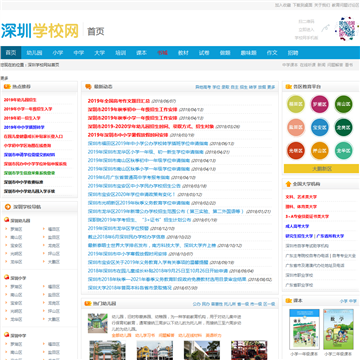Click the 各区教育平台 panel header icon
The width and height of the screenshot is (360, 360).
(288, 87)
